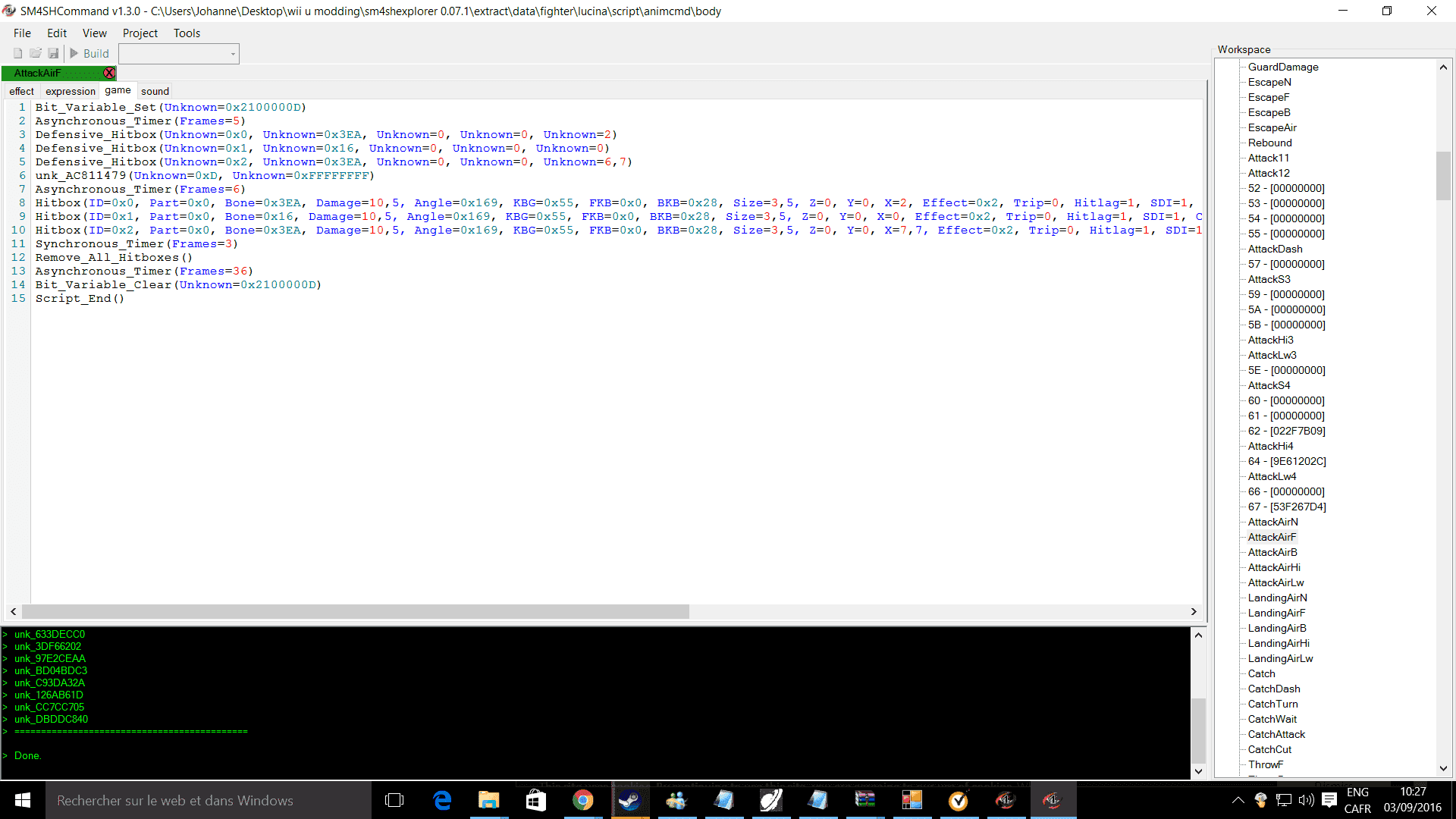Select AttackLw4 in the Workspace tree
Viewport: 1456px width, 819px height.
coord(1272,476)
